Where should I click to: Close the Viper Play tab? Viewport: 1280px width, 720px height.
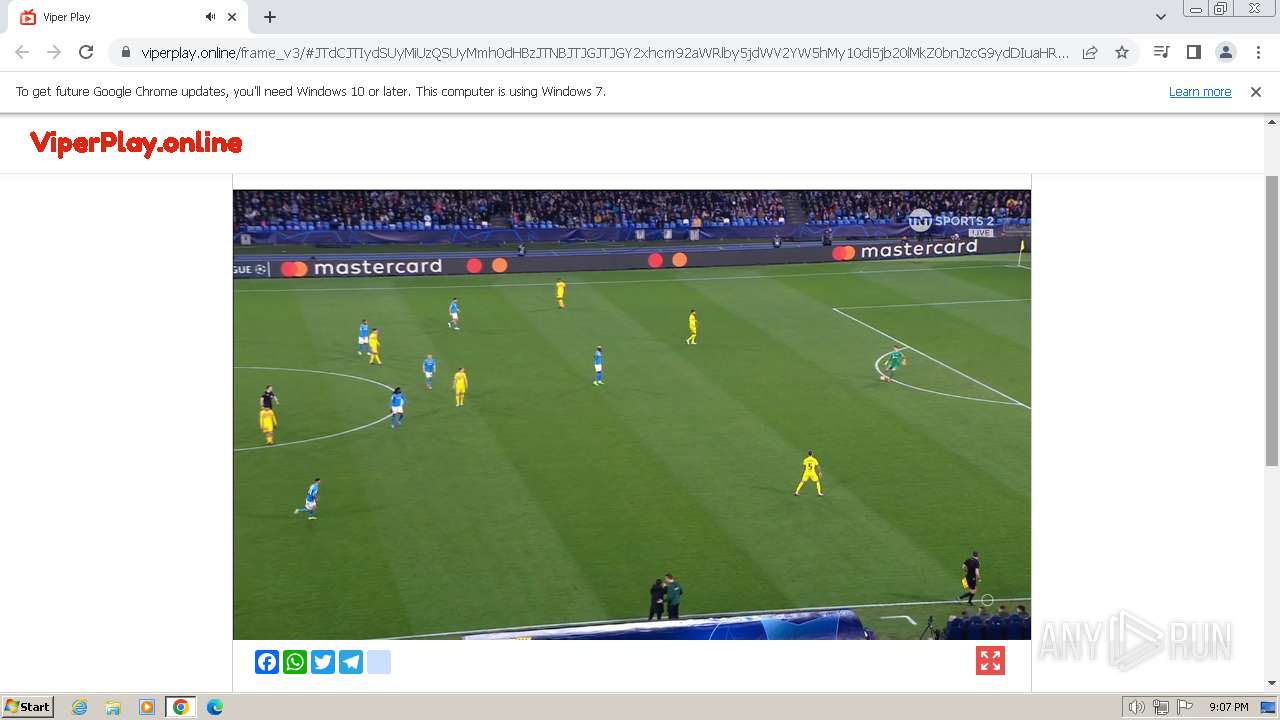[x=232, y=17]
